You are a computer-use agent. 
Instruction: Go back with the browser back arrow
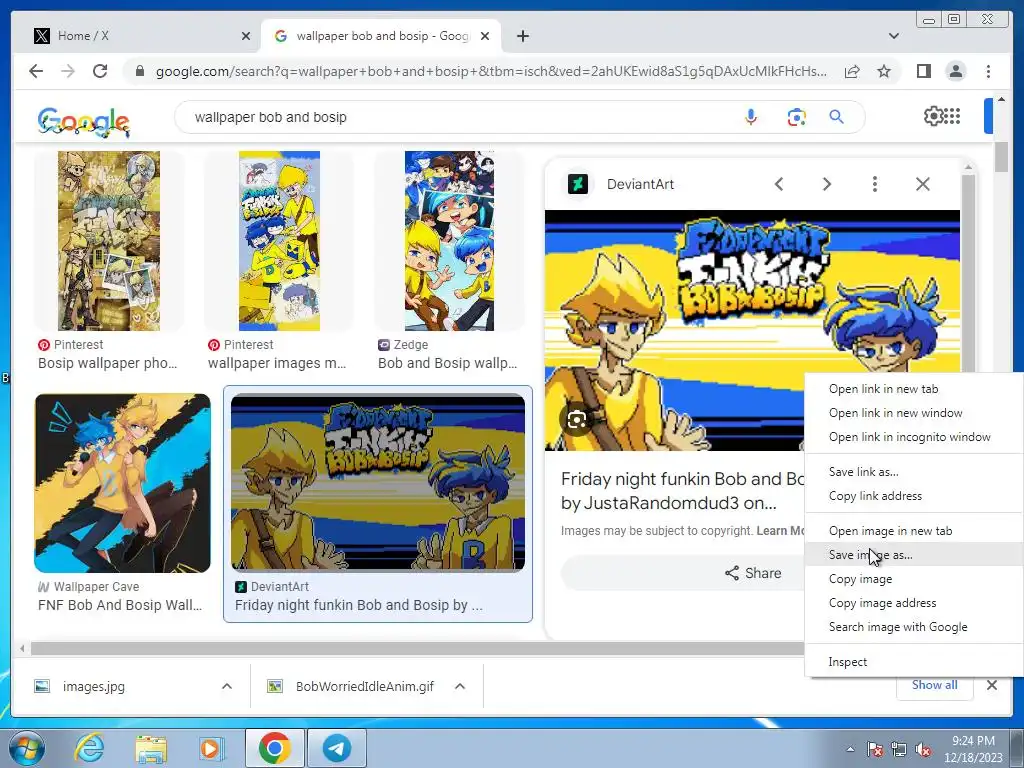pos(36,71)
